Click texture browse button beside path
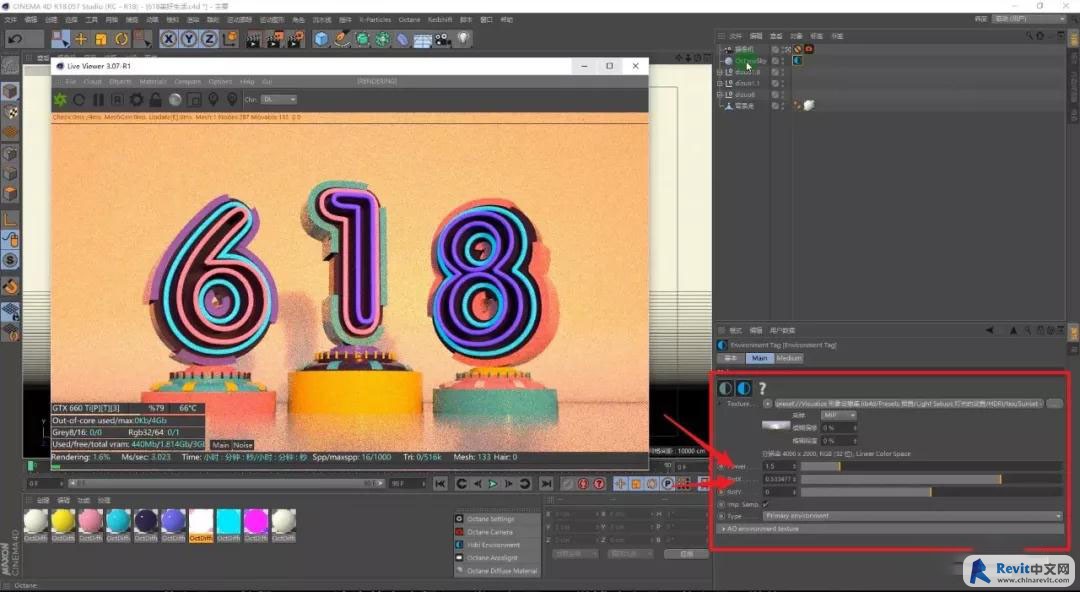1080x592 pixels. [x=1054, y=404]
